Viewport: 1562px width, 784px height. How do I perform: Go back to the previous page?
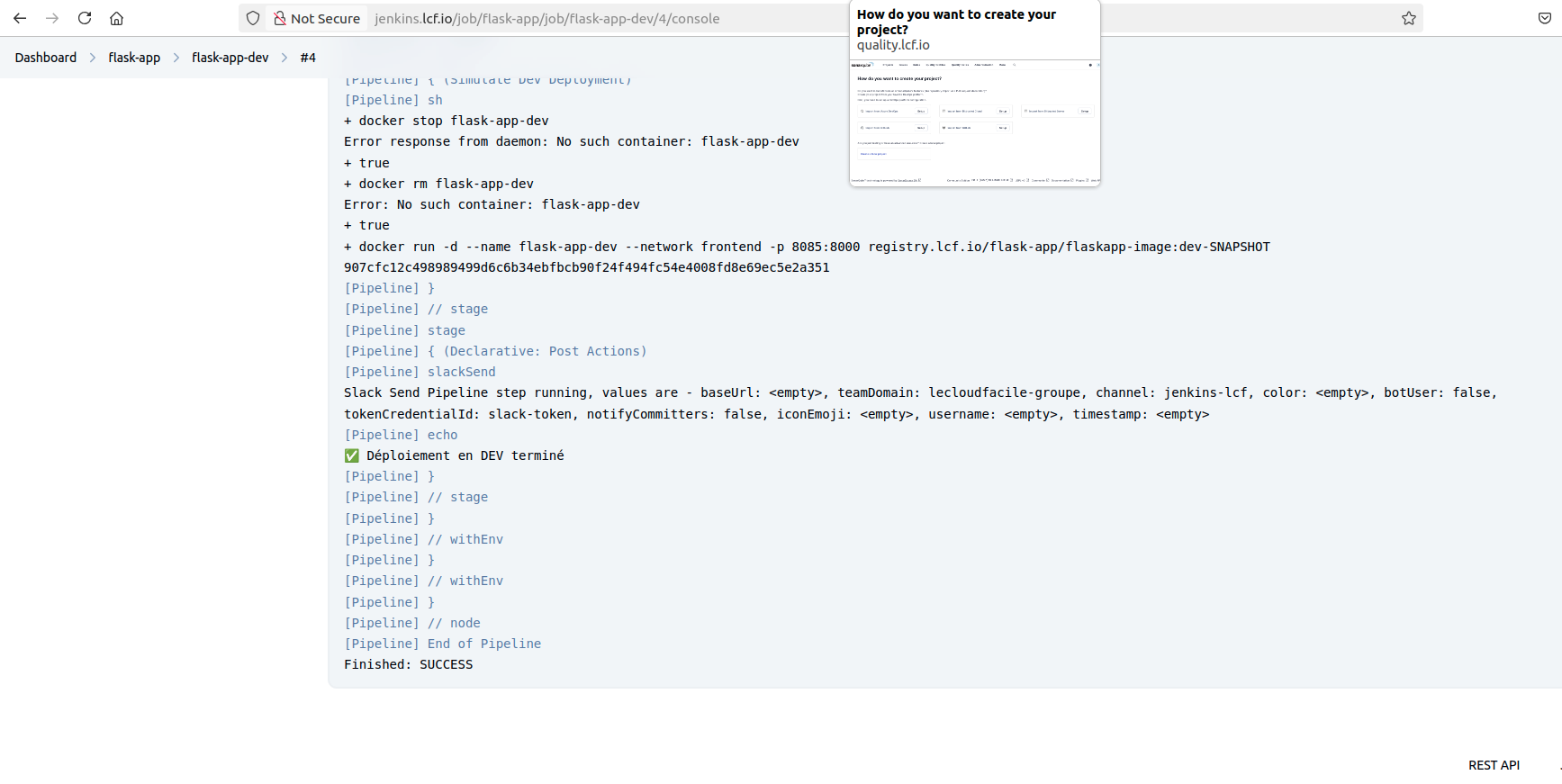click(x=20, y=18)
